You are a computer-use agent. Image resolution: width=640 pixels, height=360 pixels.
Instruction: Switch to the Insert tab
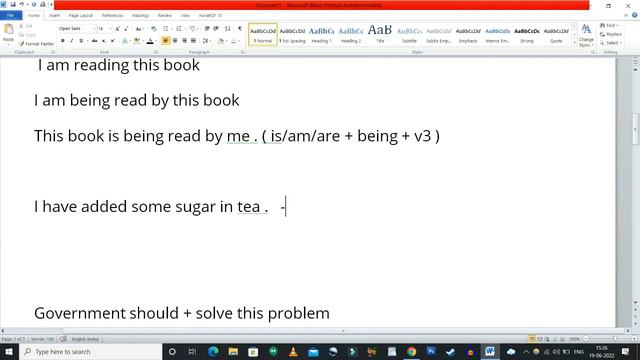tap(54, 16)
